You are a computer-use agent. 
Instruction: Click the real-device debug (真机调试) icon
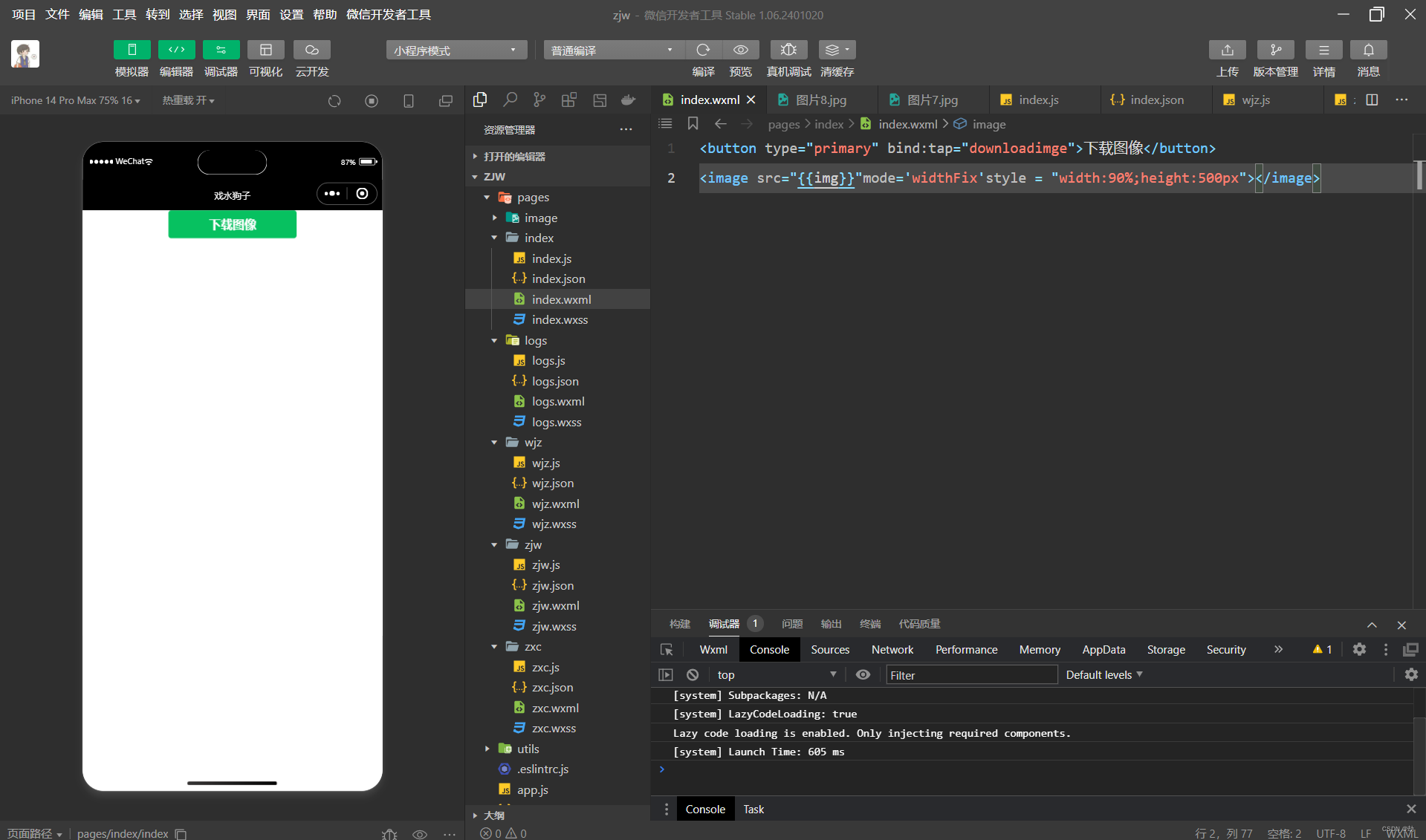(x=788, y=50)
